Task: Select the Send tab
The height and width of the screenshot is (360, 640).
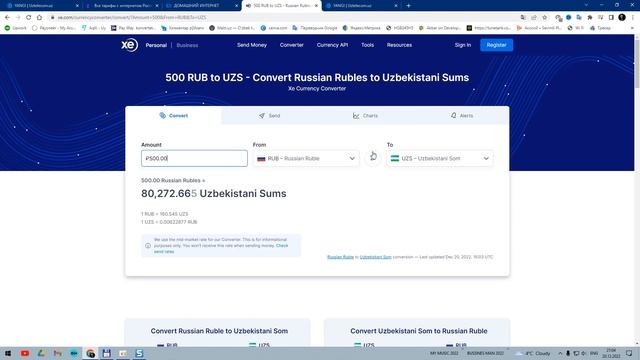Action: (x=269, y=116)
